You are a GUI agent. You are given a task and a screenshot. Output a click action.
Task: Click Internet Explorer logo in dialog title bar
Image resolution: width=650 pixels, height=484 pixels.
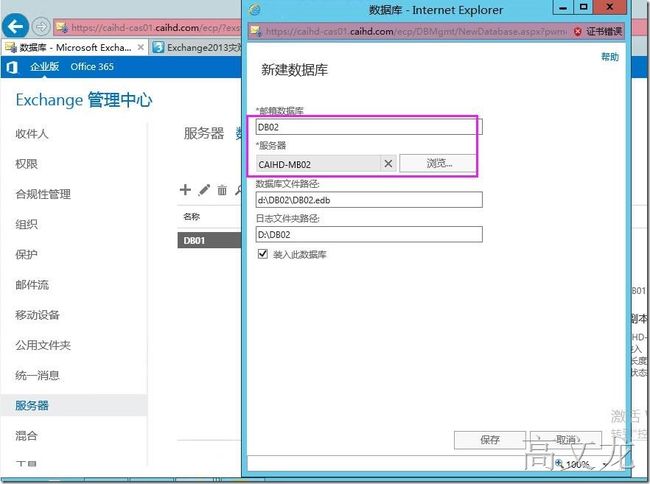(x=254, y=9)
